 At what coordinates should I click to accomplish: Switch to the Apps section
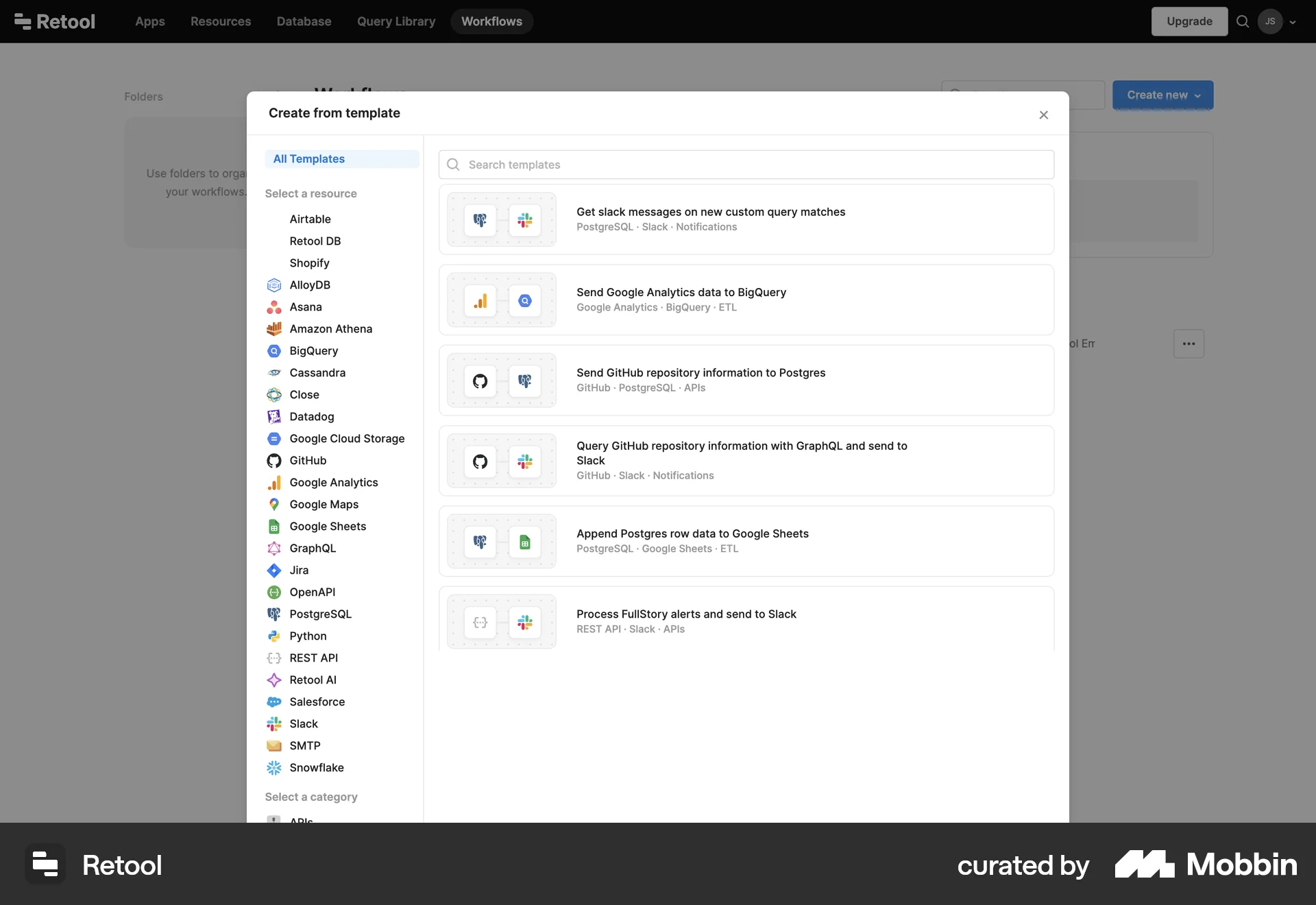pos(149,21)
